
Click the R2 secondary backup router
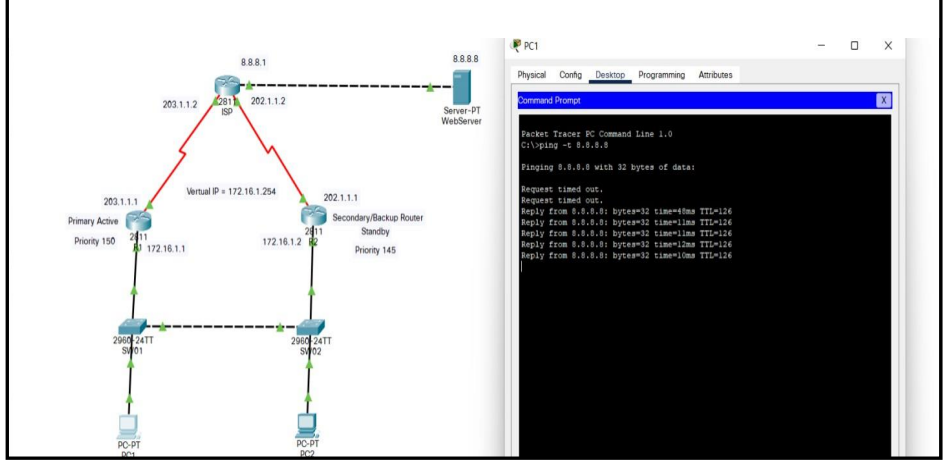(313, 215)
